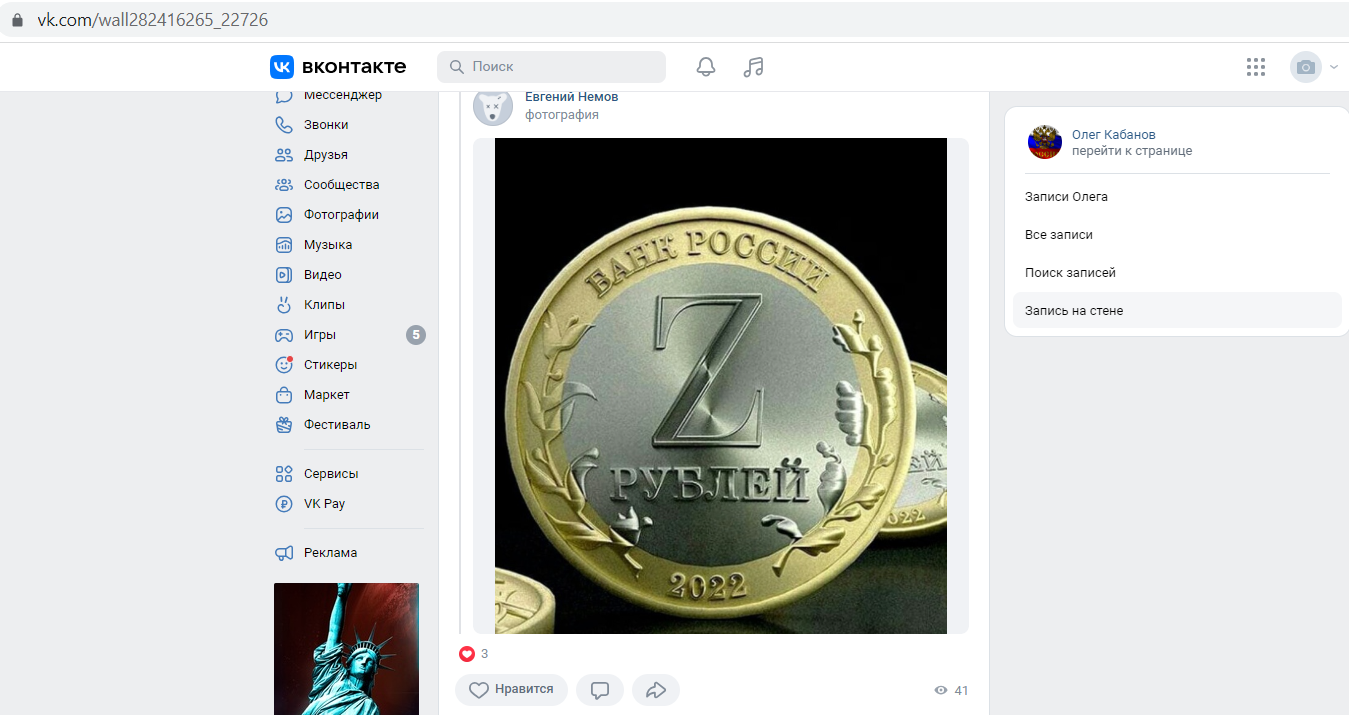Click the фотография label under author
The height and width of the screenshot is (715, 1349).
562,115
